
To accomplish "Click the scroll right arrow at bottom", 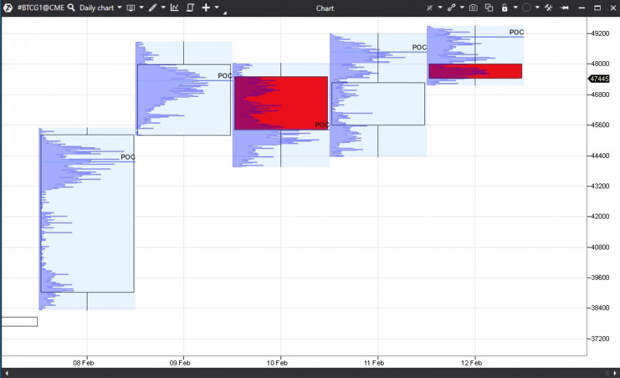I will click(x=614, y=373).
